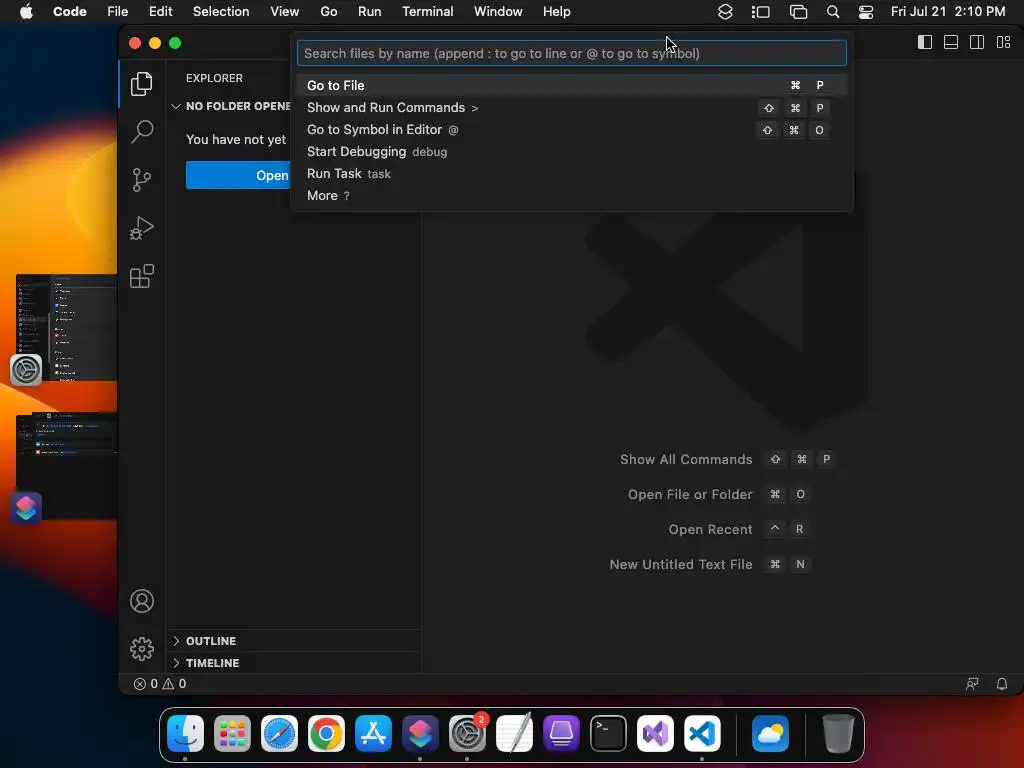Screen dimensions: 1024x768
Task: Open the Run and Debug view icon
Action: tap(141, 228)
